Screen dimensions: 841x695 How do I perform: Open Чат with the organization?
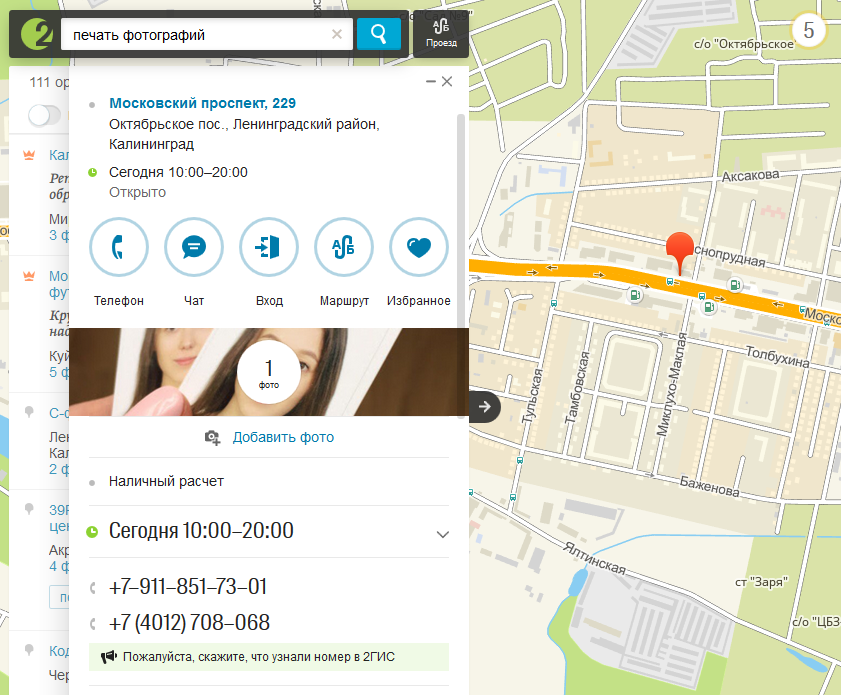(x=194, y=247)
